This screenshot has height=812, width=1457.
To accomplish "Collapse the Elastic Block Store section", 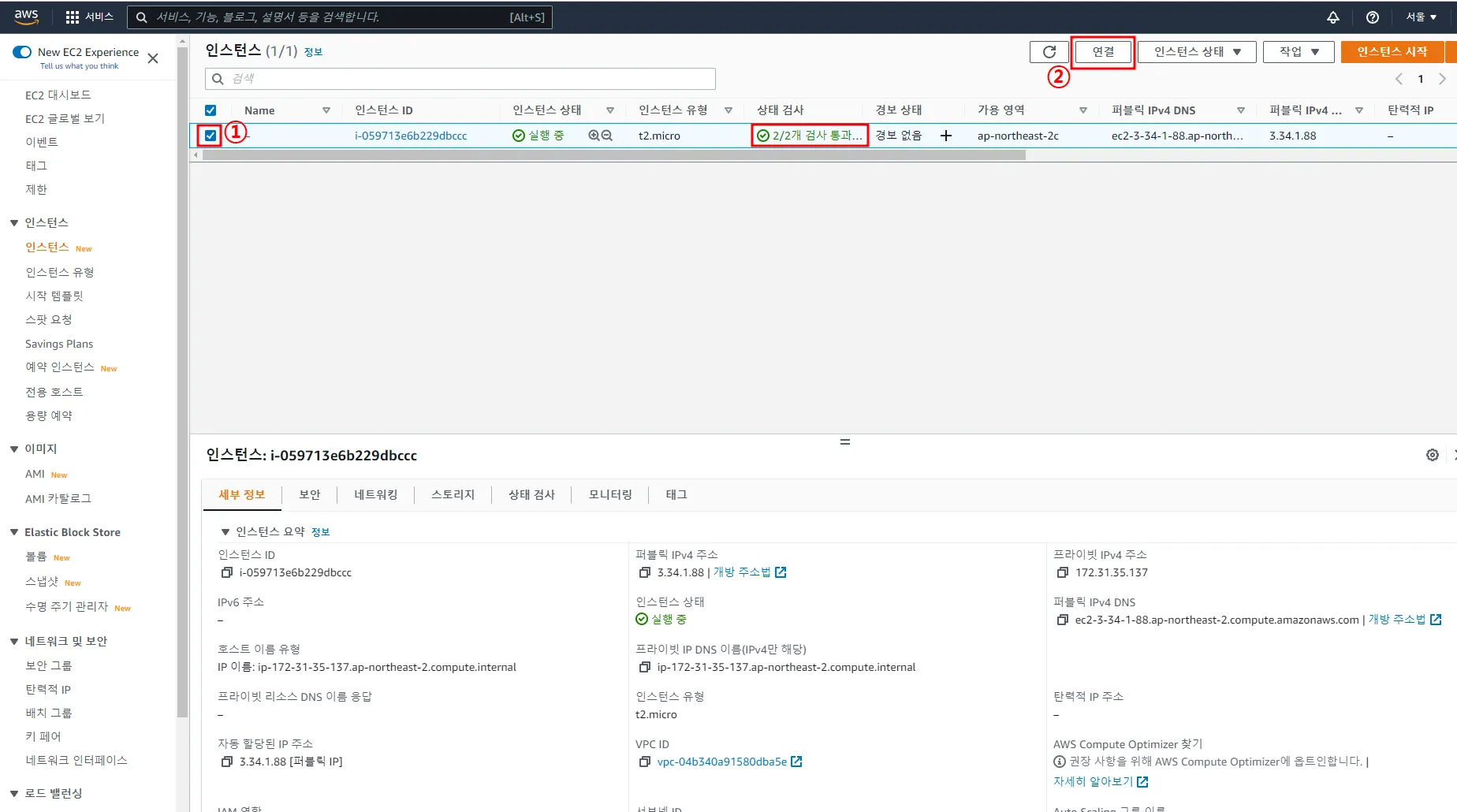I will pyautogui.click(x=14, y=533).
